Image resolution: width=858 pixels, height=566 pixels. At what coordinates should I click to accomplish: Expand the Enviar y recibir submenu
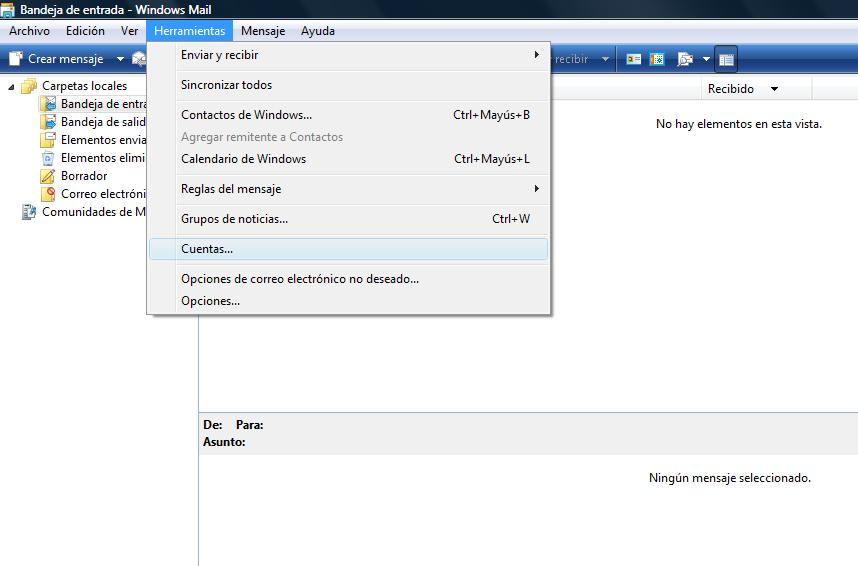click(348, 55)
